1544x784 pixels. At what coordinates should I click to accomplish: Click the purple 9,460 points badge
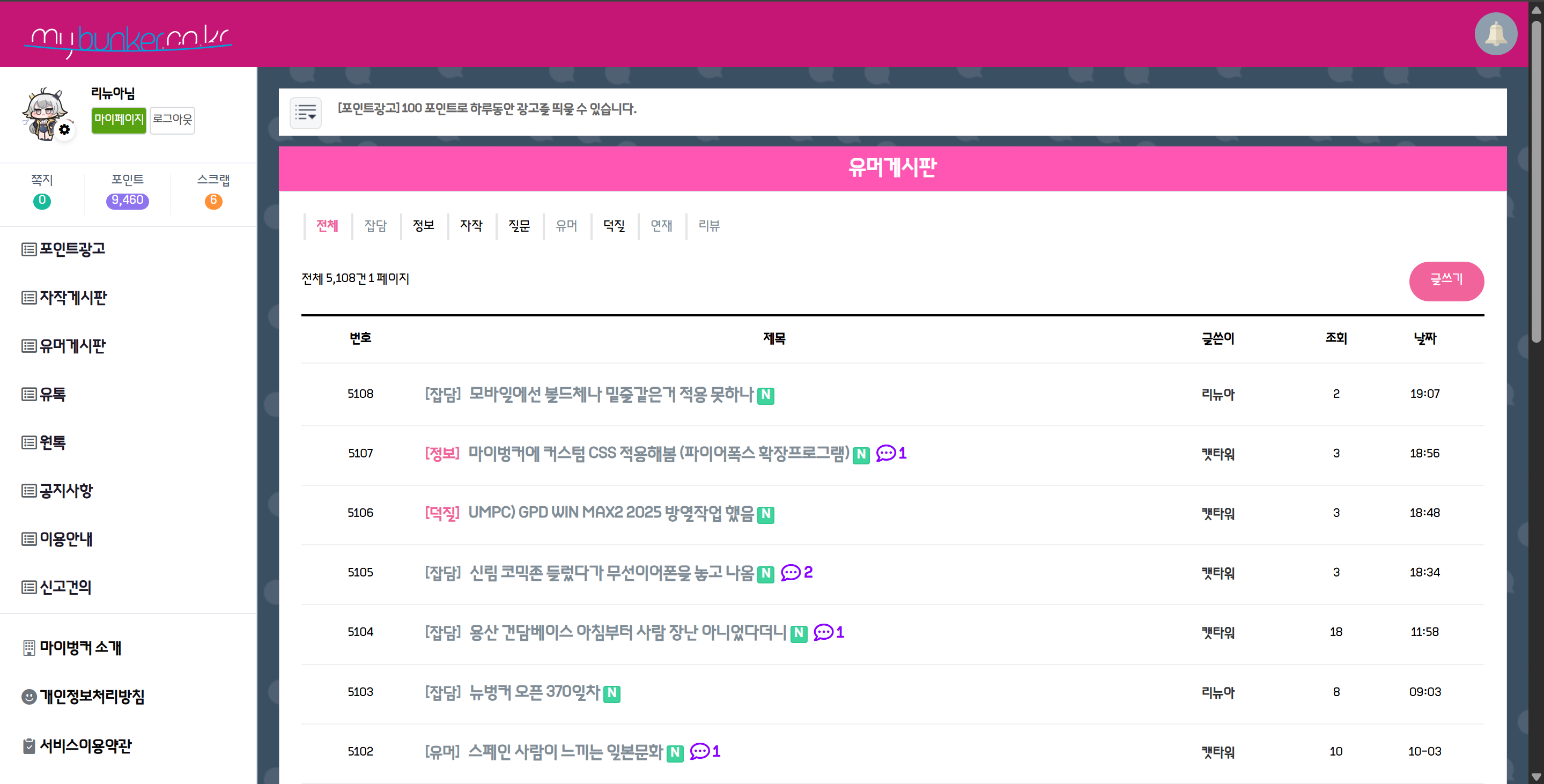point(127,201)
